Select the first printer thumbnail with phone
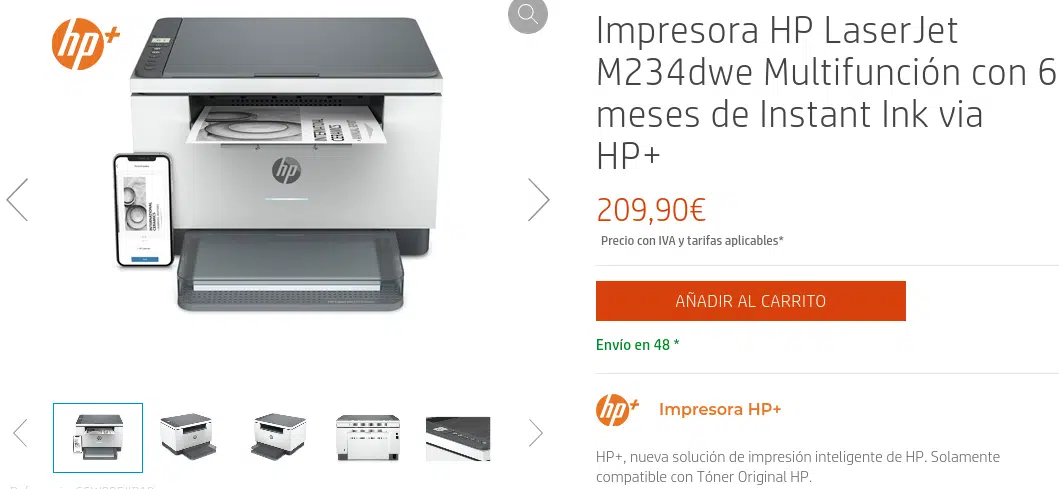1059x489 pixels. pyautogui.click(x=98, y=438)
